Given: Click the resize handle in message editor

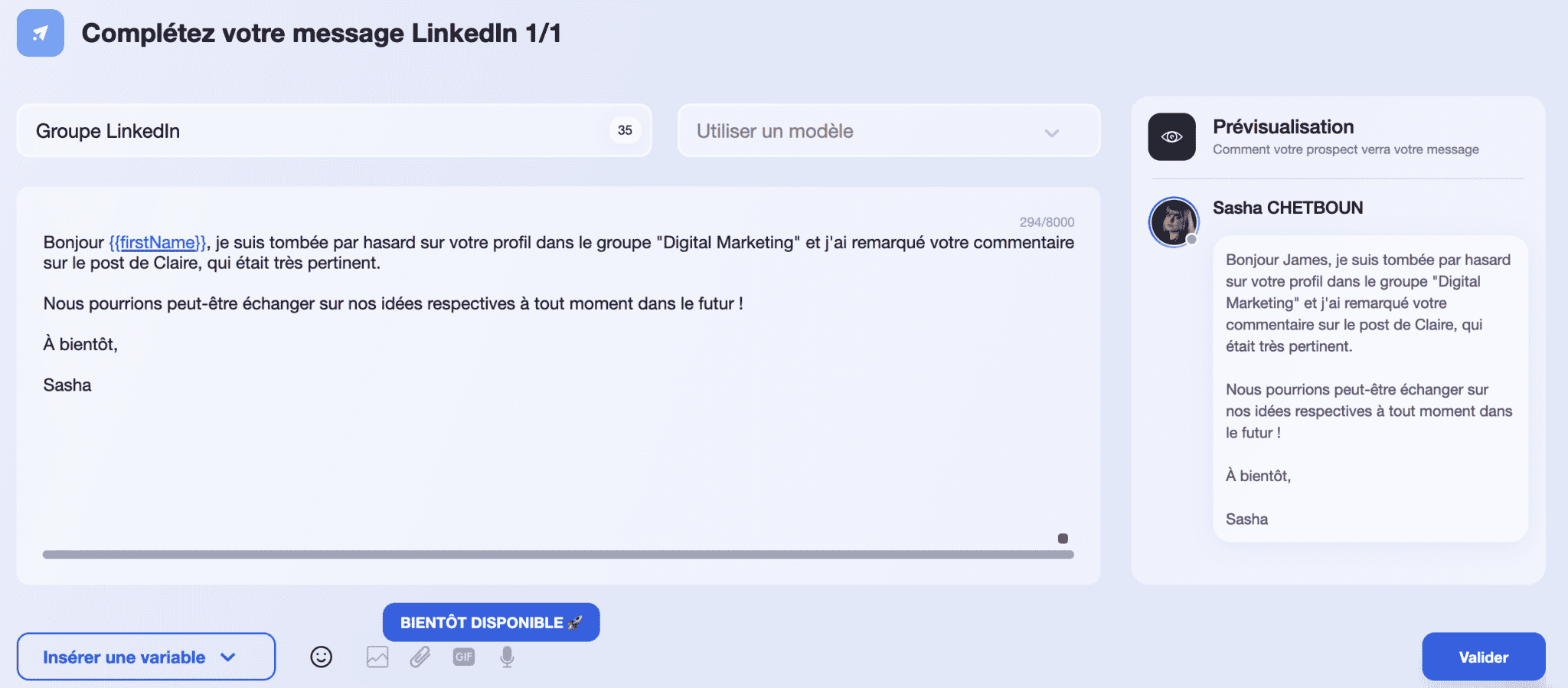Looking at the screenshot, I should pos(1063,539).
